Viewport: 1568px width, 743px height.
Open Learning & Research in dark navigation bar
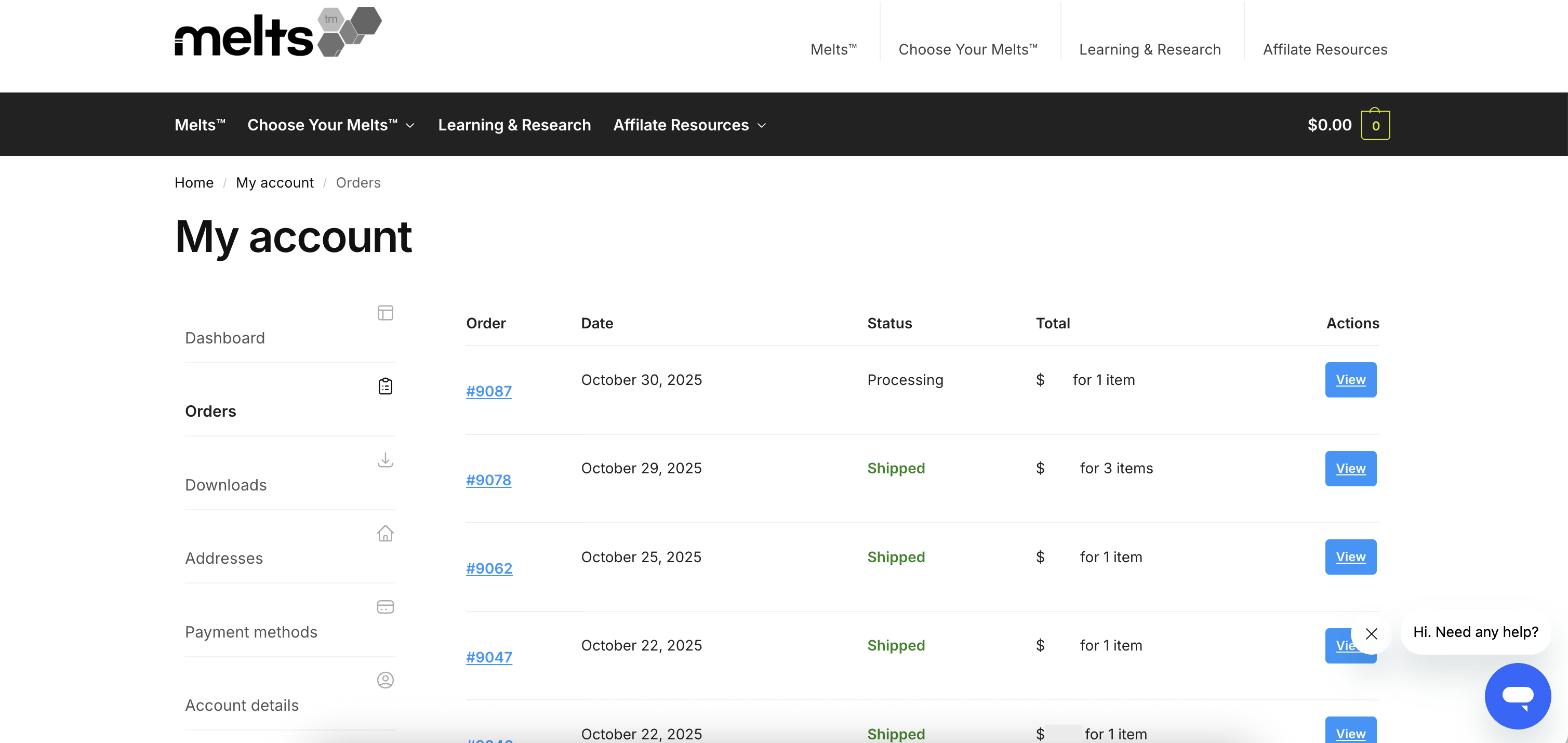coord(514,125)
